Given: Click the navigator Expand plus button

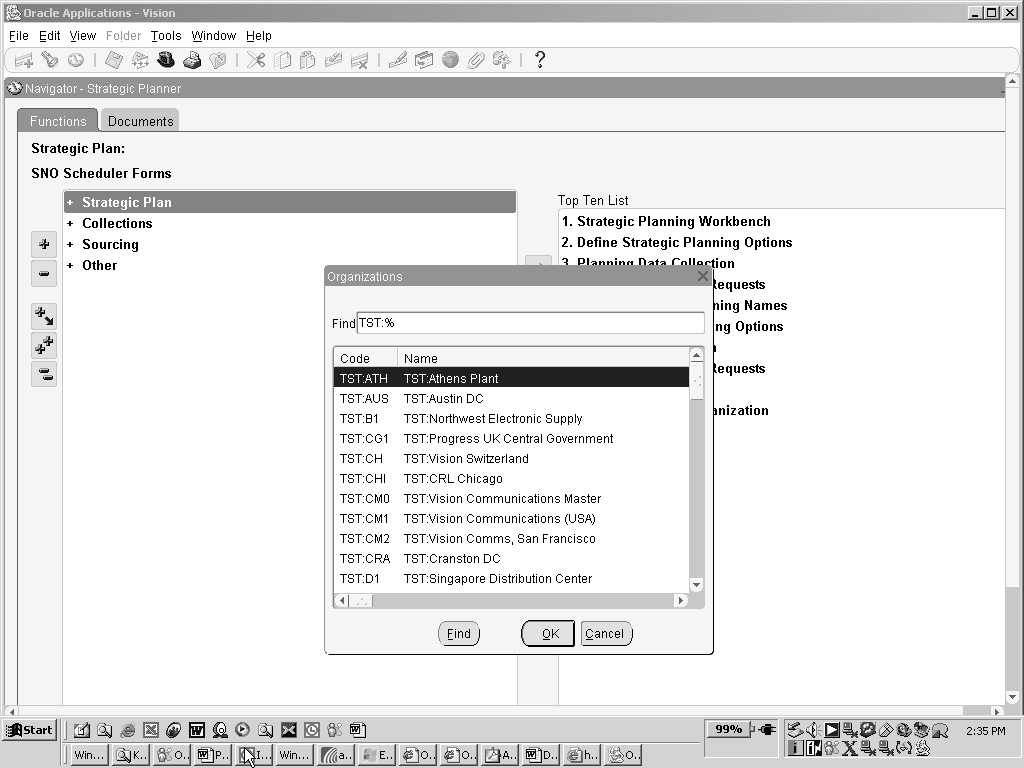Looking at the screenshot, I should coord(44,244).
